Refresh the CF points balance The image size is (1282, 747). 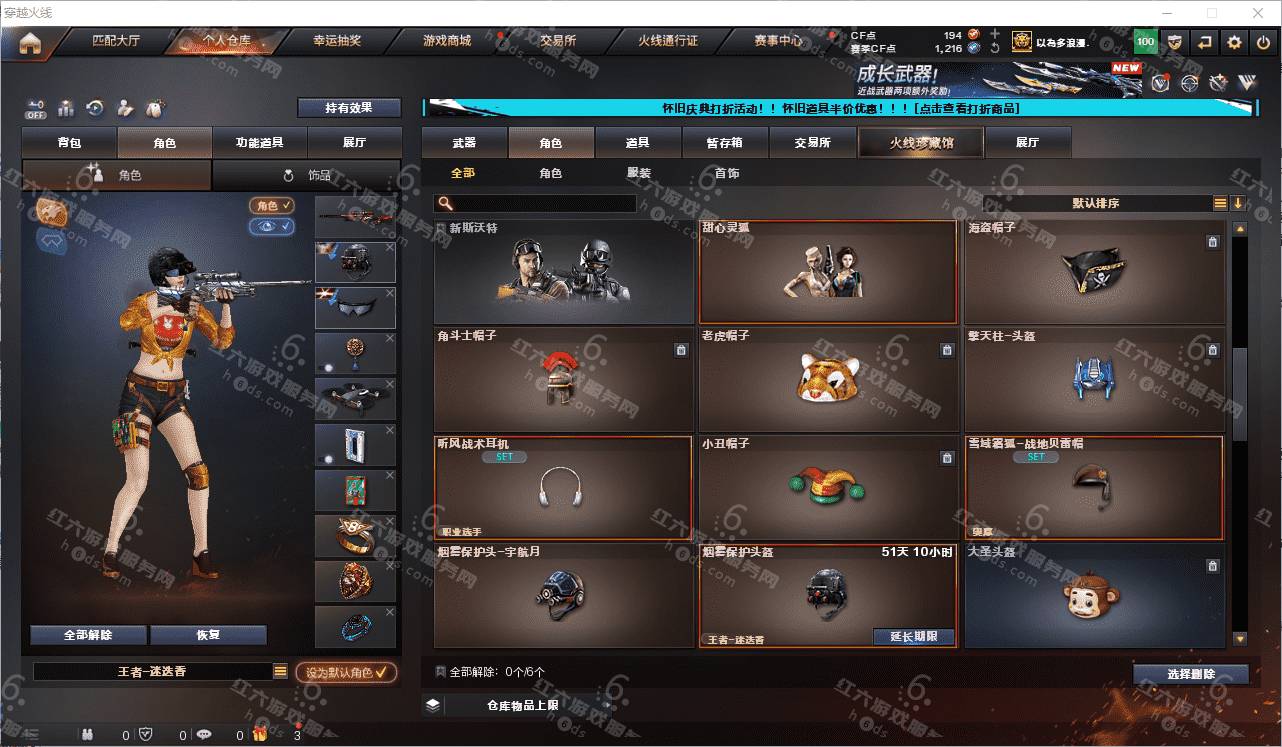point(995,48)
